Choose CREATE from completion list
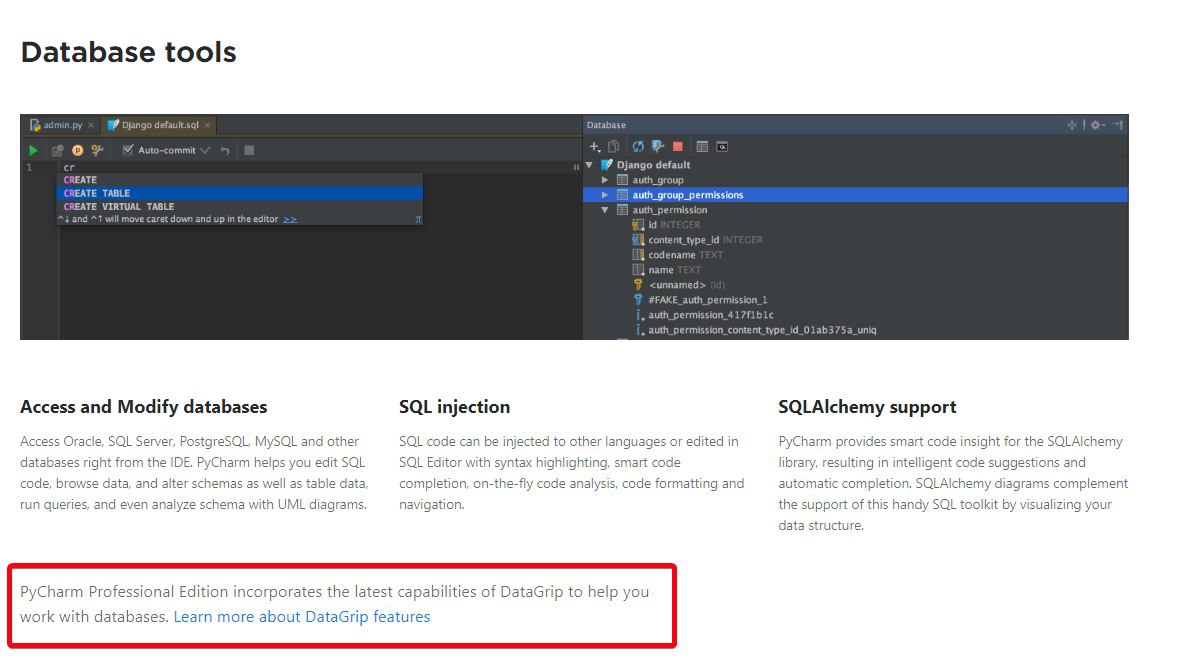 point(240,180)
